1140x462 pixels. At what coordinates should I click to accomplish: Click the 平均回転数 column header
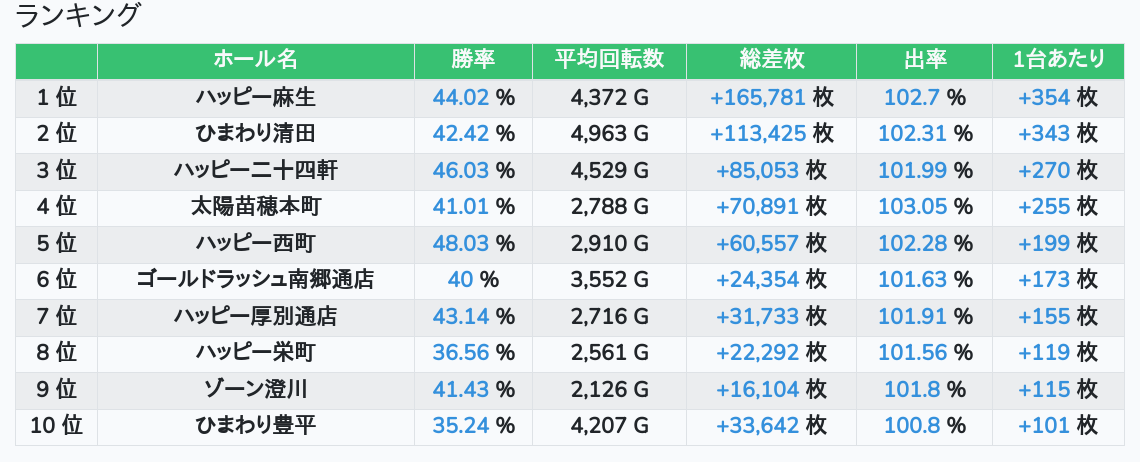(x=609, y=60)
